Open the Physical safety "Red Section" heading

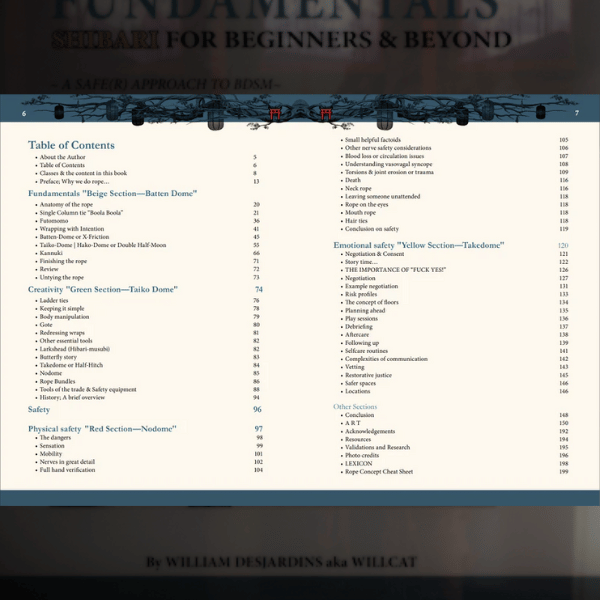(102, 428)
